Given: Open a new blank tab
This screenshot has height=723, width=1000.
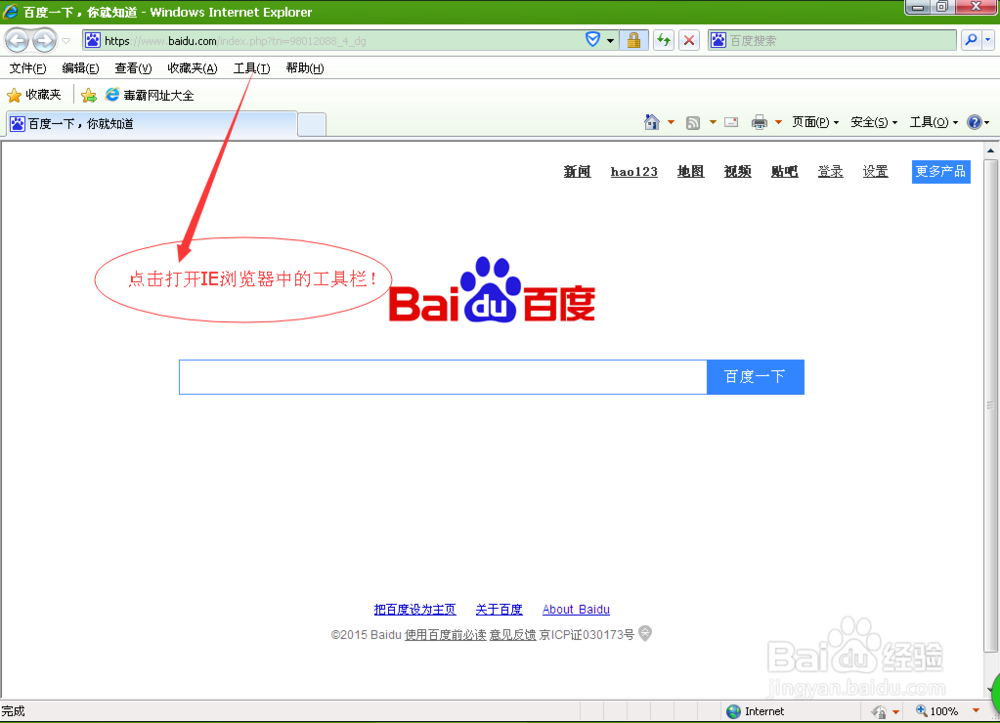Looking at the screenshot, I should 312,124.
